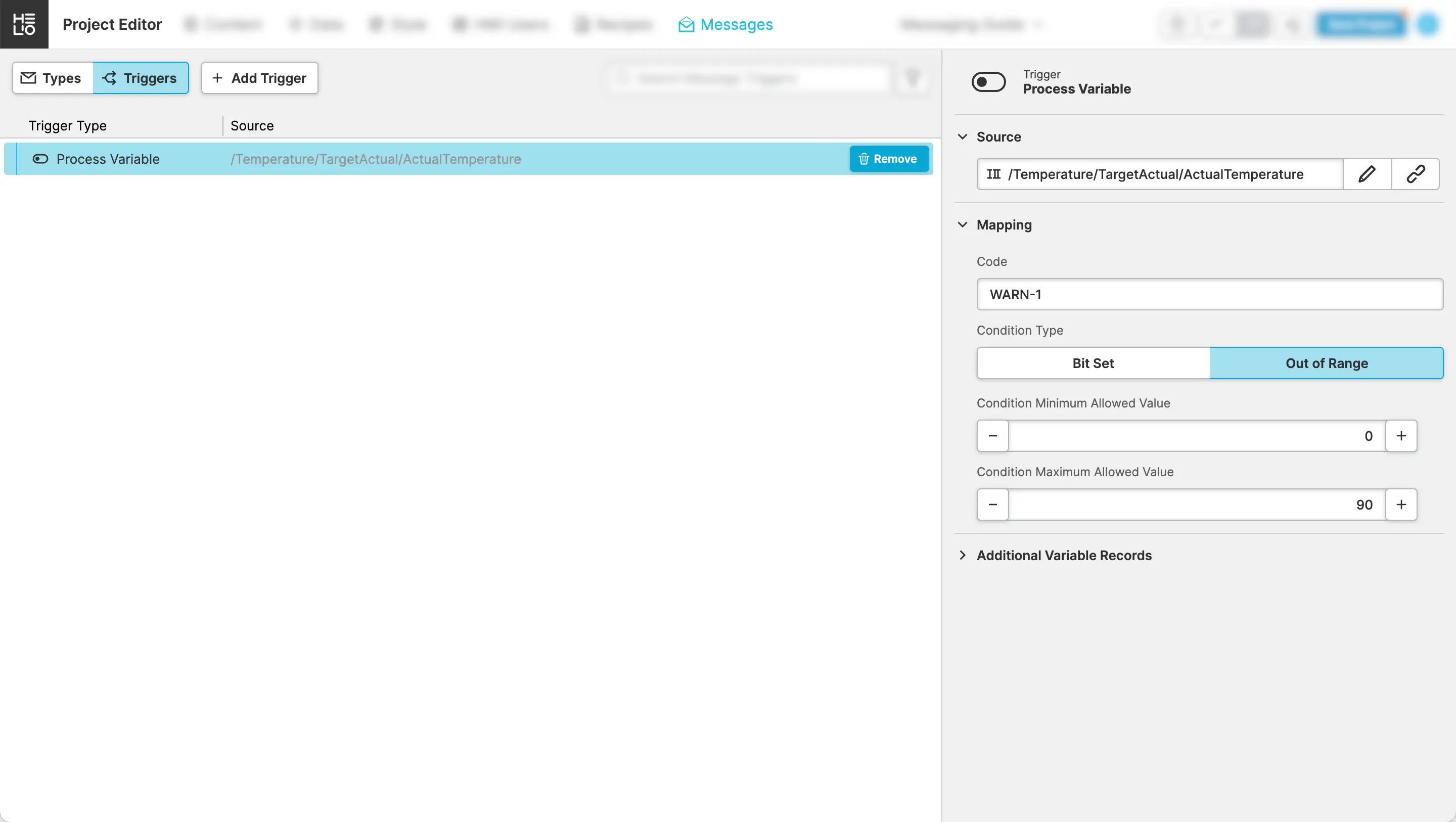This screenshot has width=1456, height=822.
Task: Click the Code field containing WARN-1
Action: click(1209, 295)
